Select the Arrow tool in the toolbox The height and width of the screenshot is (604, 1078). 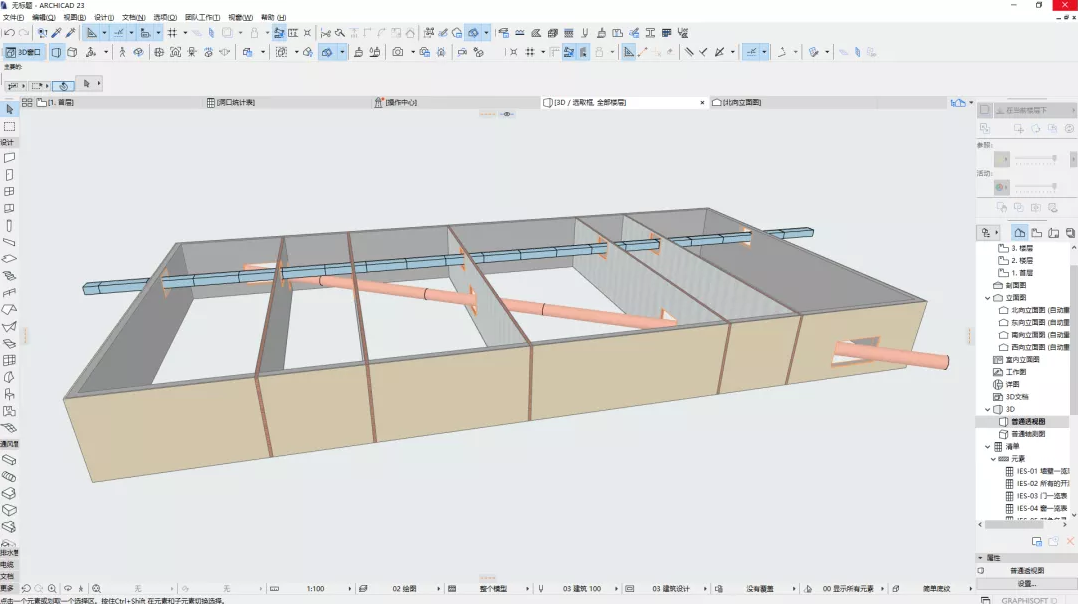point(9,109)
